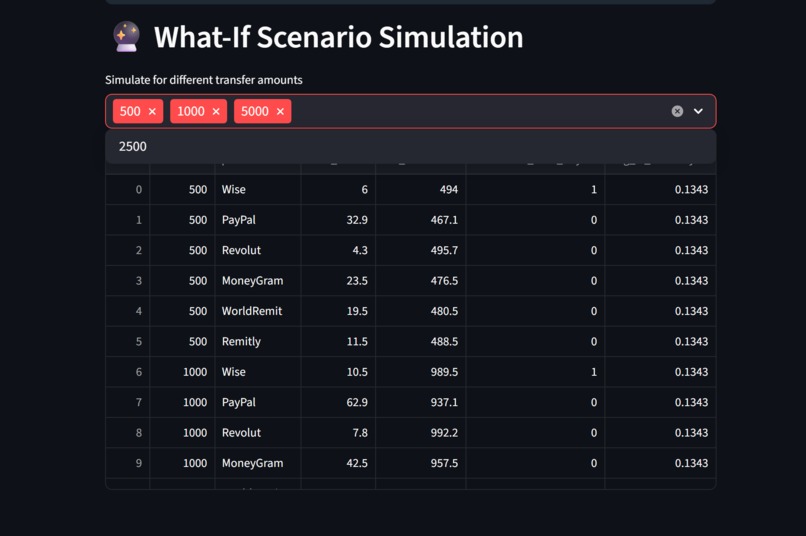Image resolution: width=806 pixels, height=536 pixels.
Task: Click the received amount 467.1
Action: 444,220
